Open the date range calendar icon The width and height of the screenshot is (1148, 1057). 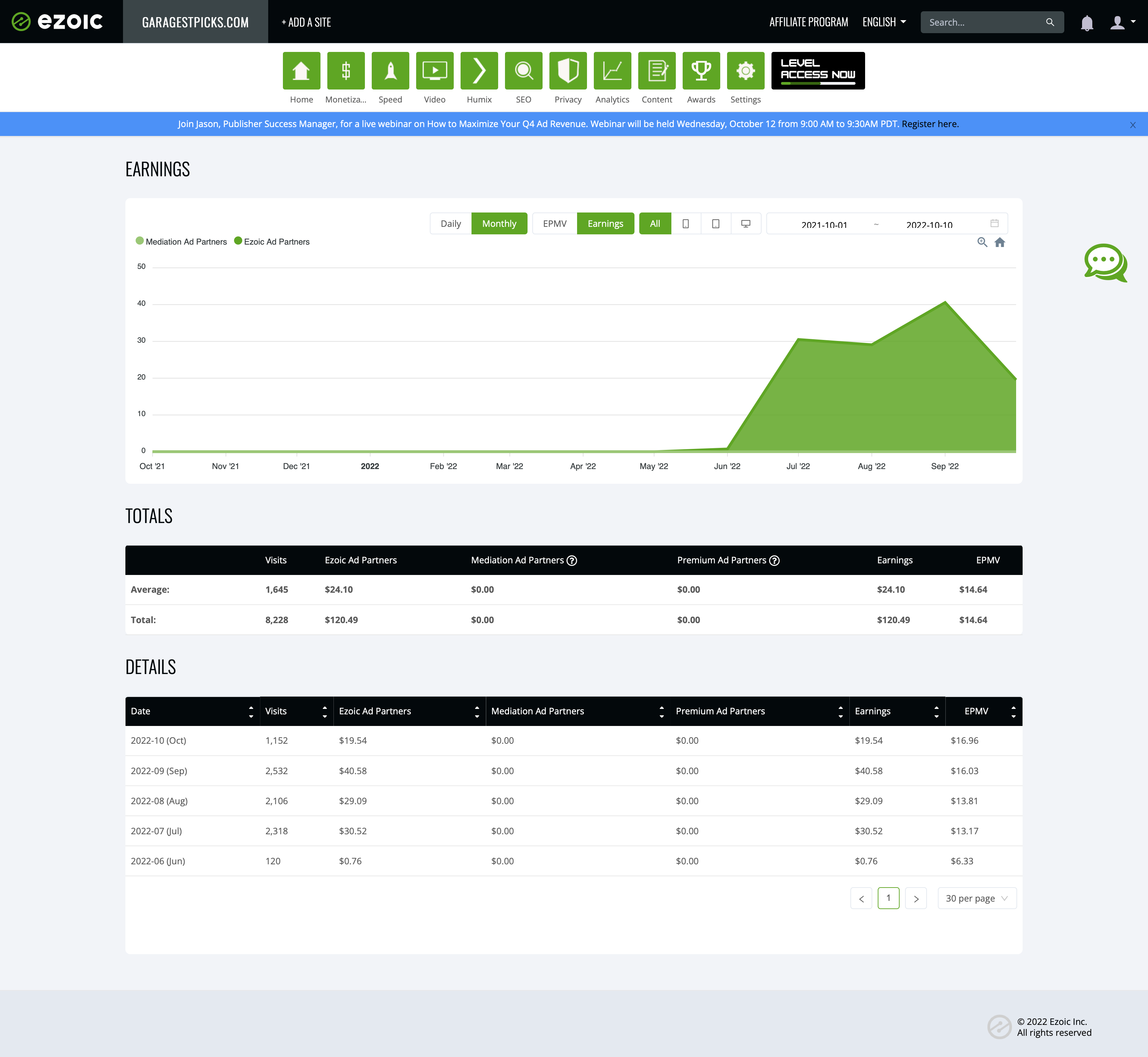click(995, 223)
